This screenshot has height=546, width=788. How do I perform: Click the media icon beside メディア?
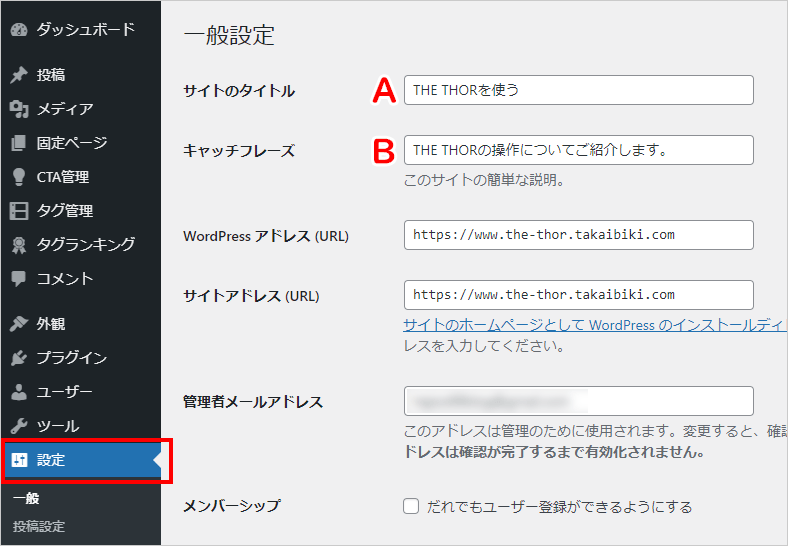[19, 109]
